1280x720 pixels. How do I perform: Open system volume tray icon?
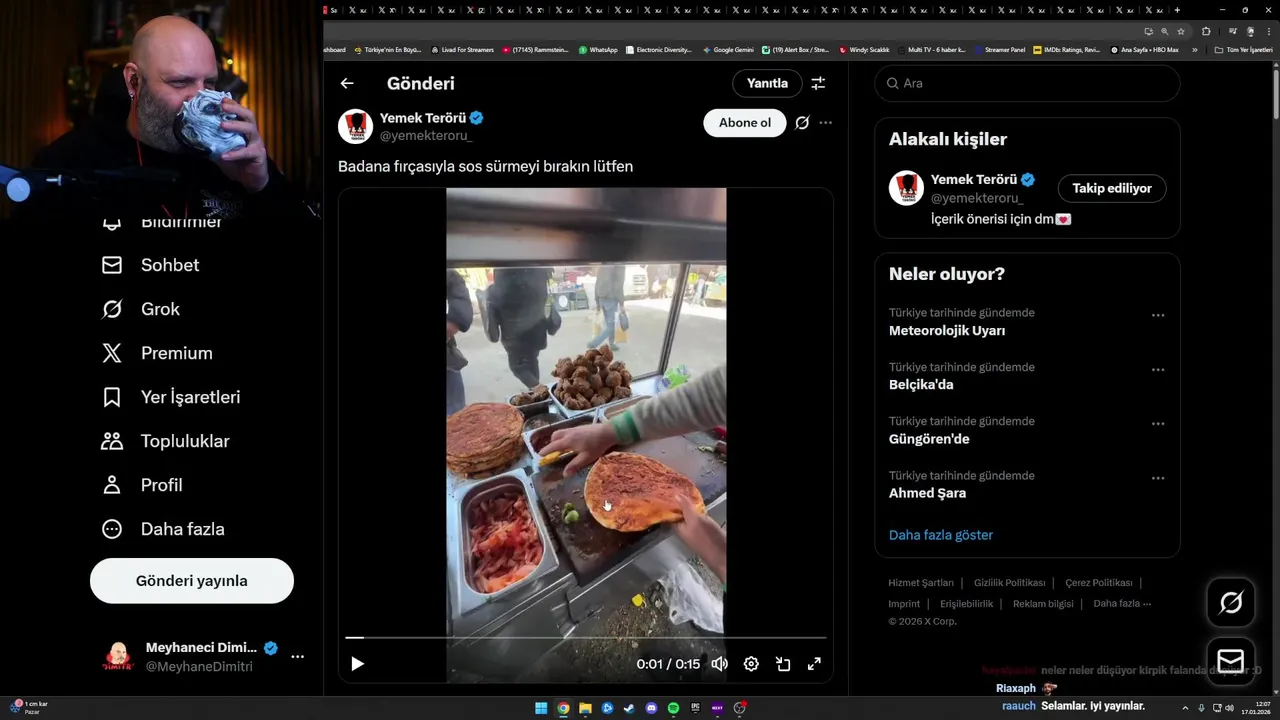[x=1229, y=708]
